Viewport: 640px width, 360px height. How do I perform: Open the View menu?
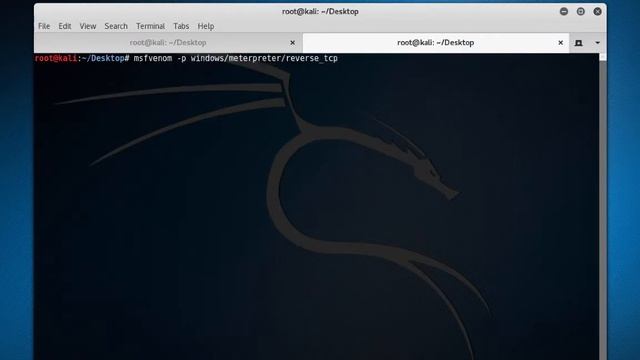click(88, 26)
